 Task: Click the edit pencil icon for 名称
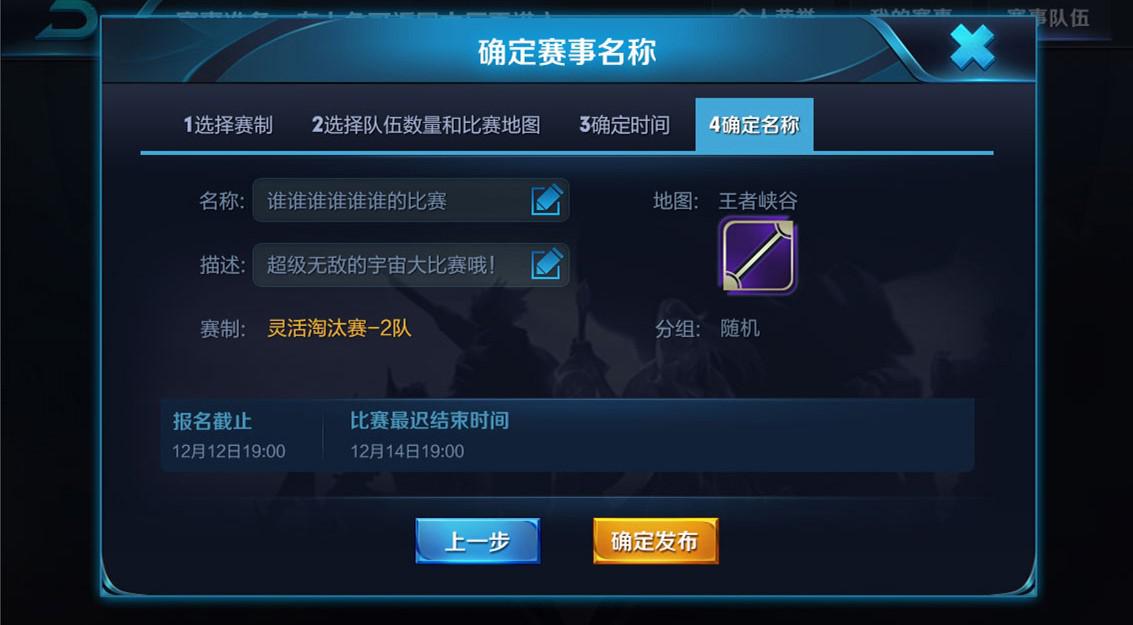click(547, 200)
